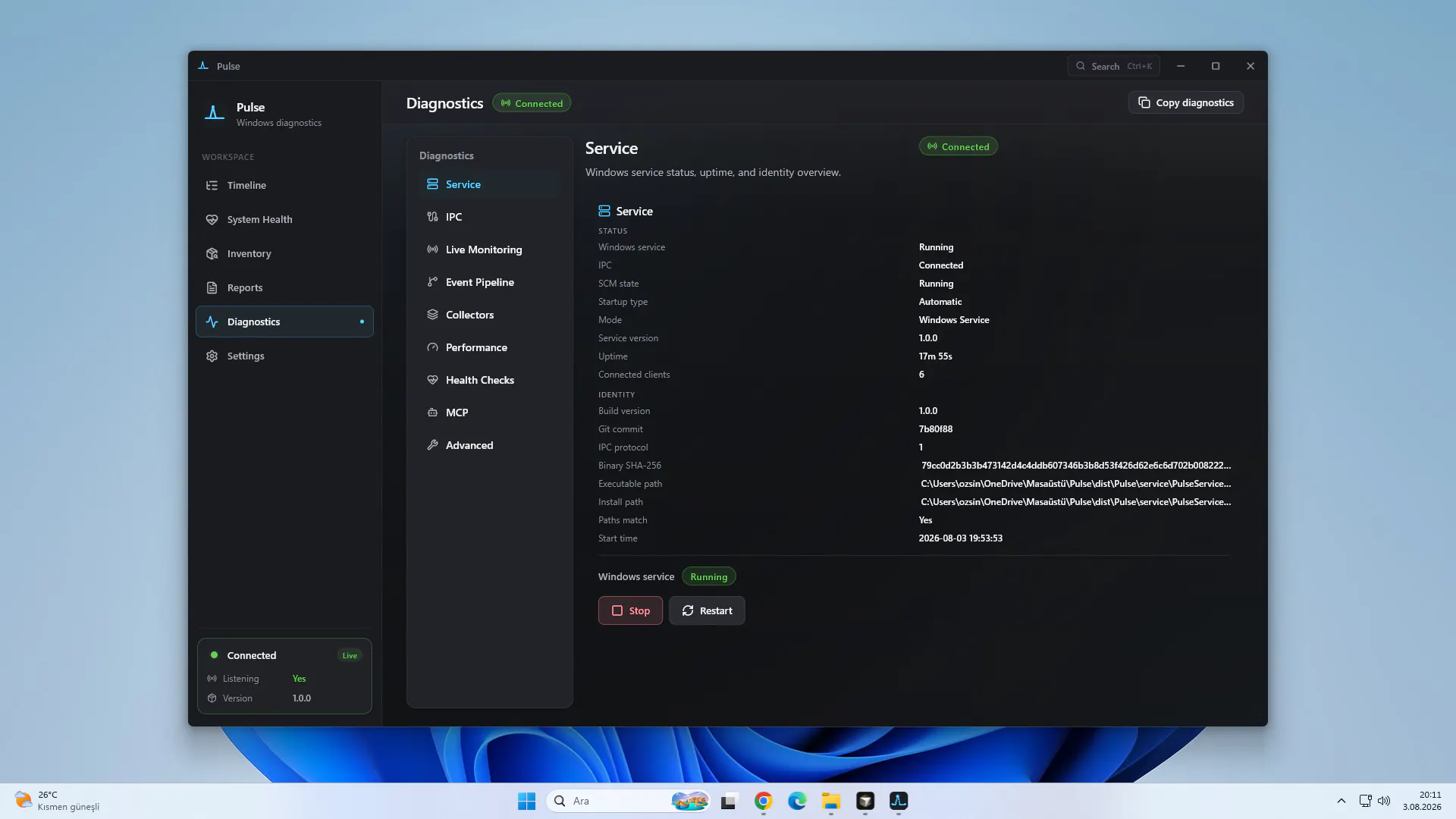Viewport: 1456px width, 819px height.
Task: Click the Binary SHA-256 hash value
Action: (x=1076, y=466)
